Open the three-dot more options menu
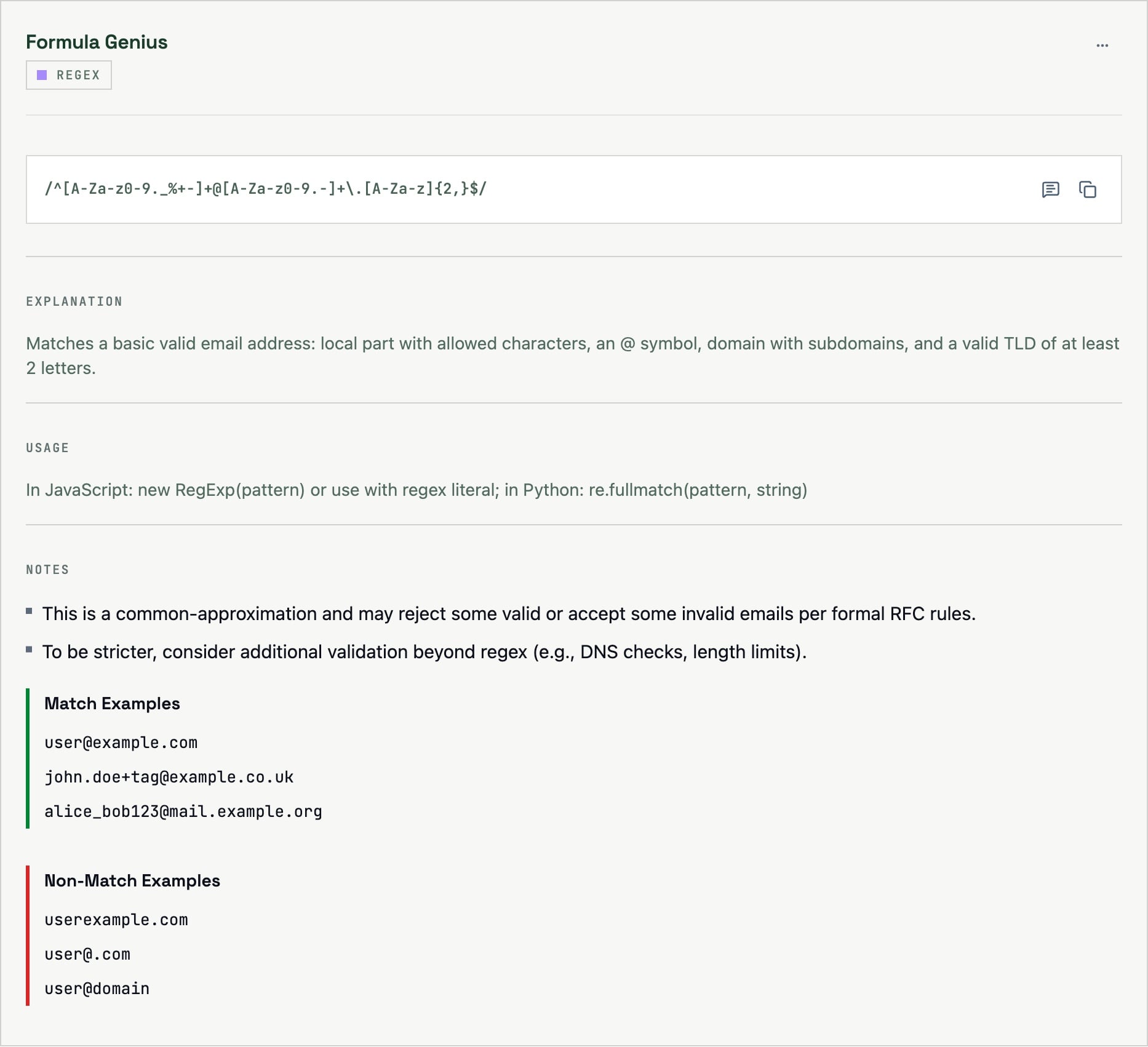 pyautogui.click(x=1102, y=46)
